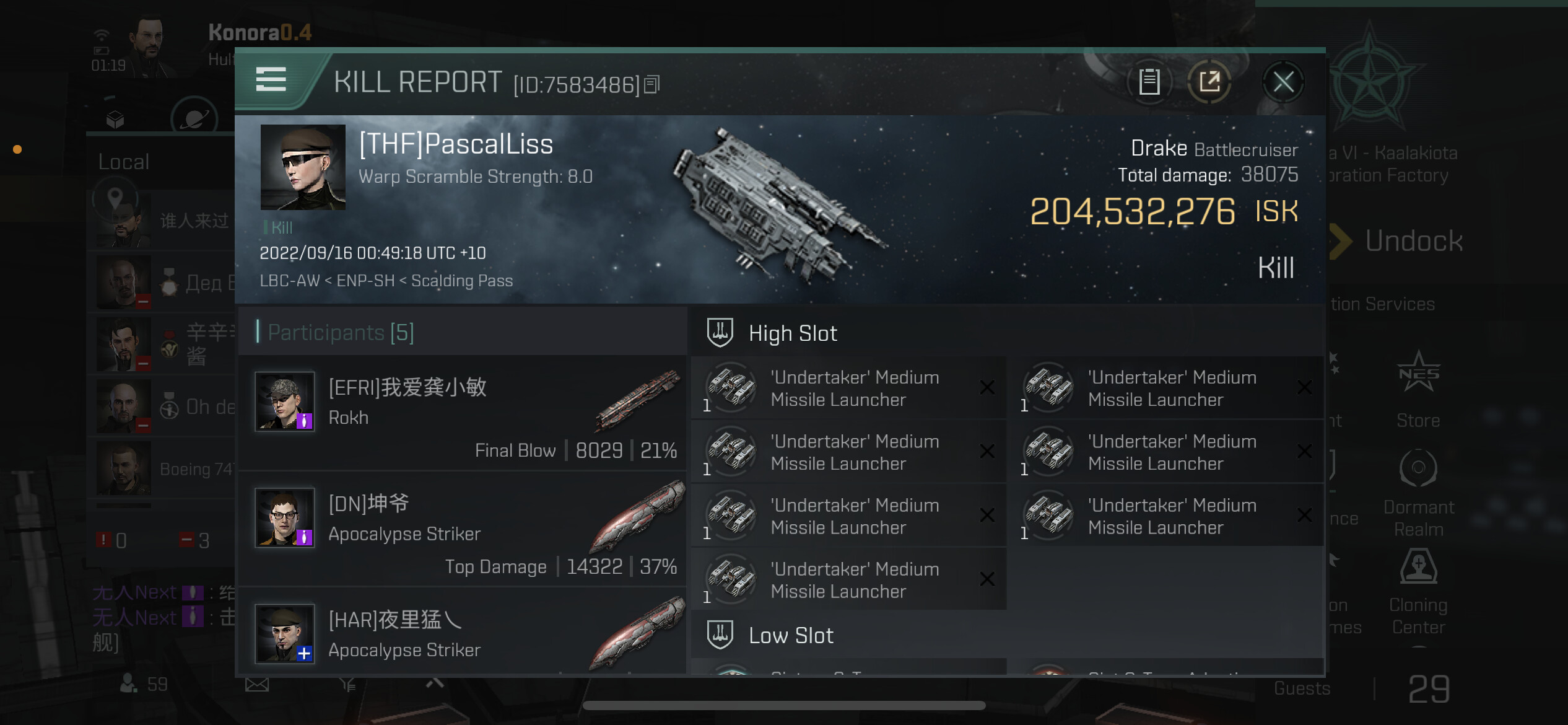Select the Rokh participant portrait
The width and height of the screenshot is (1568, 725).
[x=285, y=401]
